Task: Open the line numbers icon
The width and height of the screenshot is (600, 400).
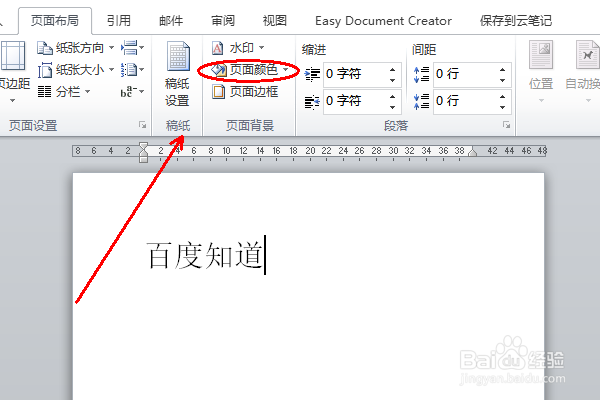Action: tap(129, 70)
